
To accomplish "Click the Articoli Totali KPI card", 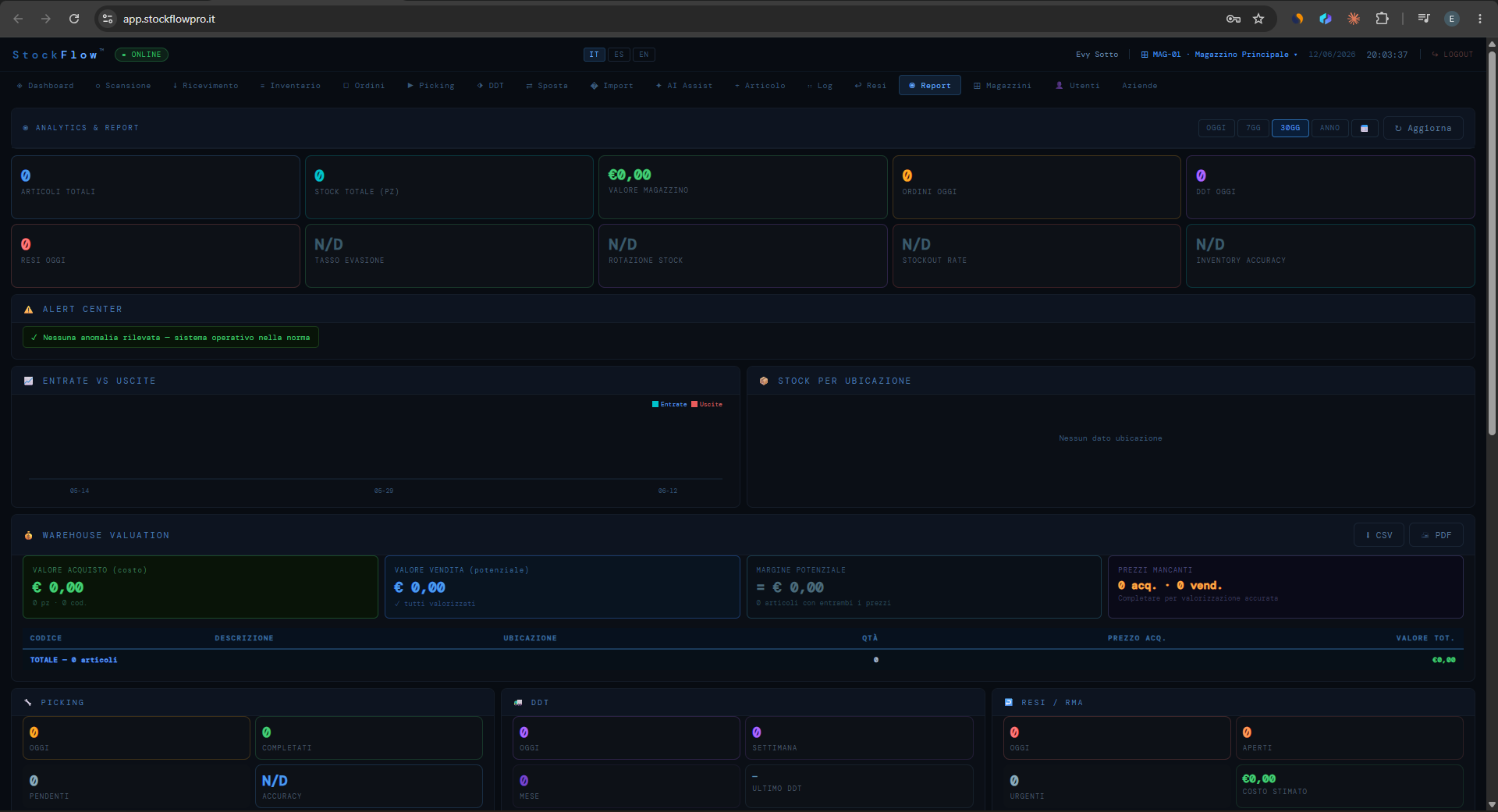I will point(155,187).
